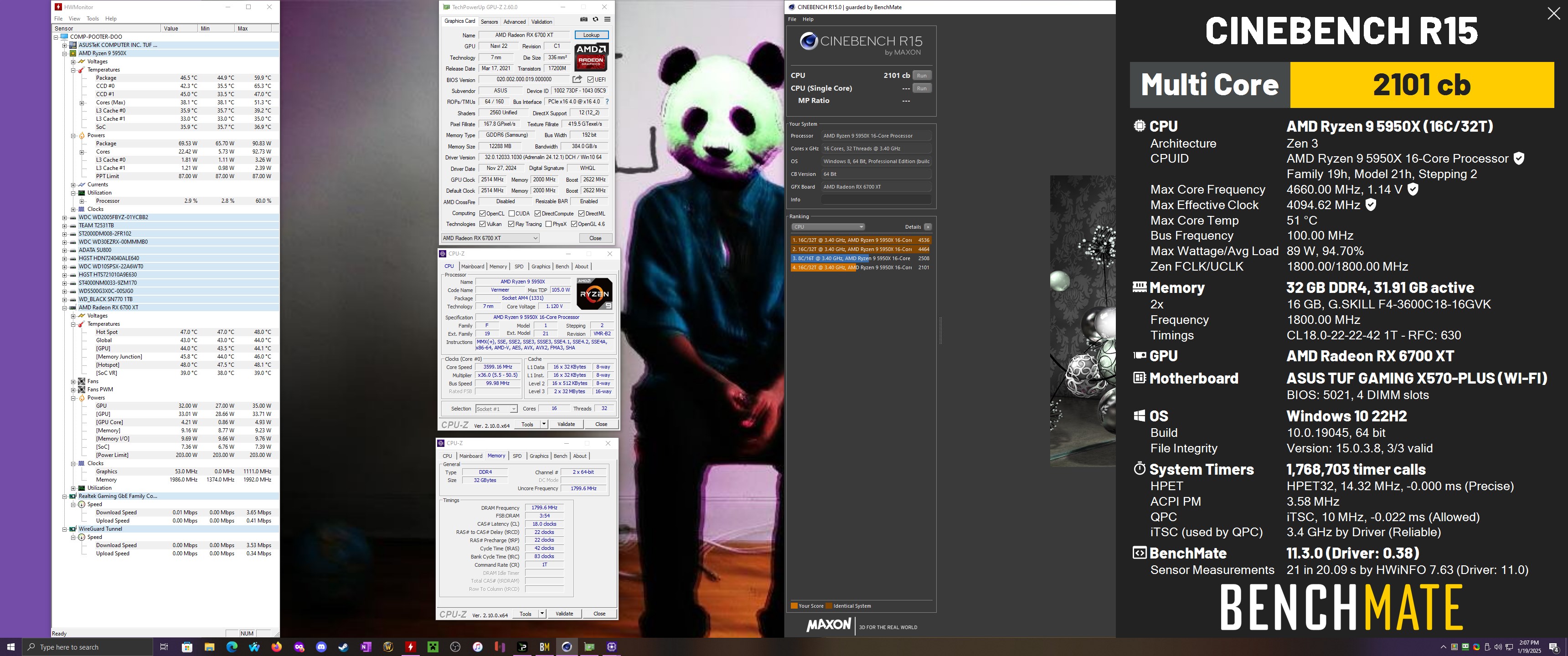Switch to the Advanced tab in GPU-Z

point(514,21)
